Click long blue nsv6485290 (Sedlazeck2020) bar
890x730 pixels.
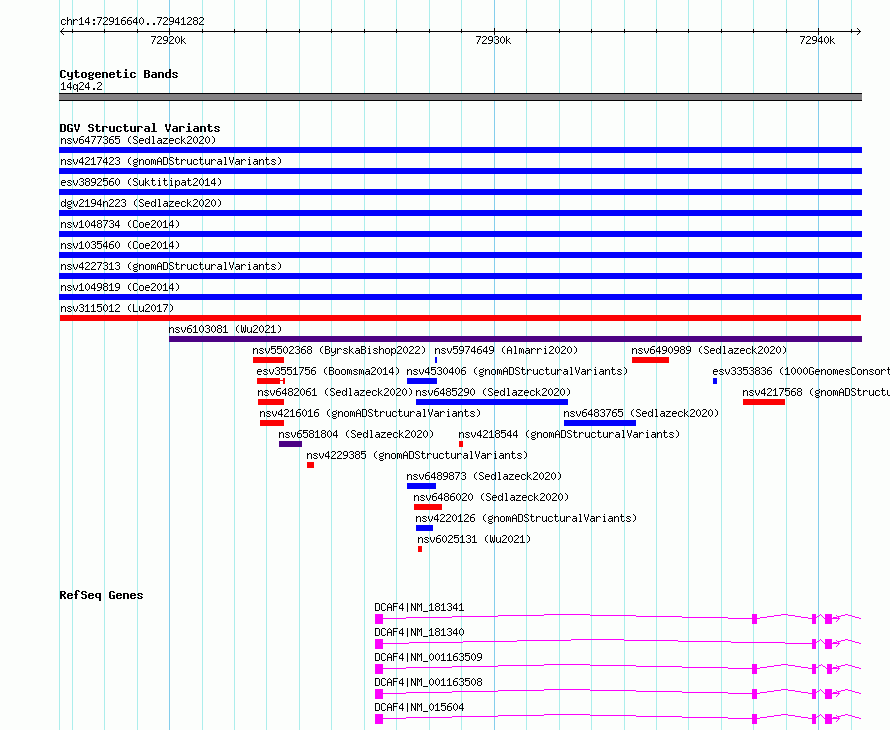492,402
